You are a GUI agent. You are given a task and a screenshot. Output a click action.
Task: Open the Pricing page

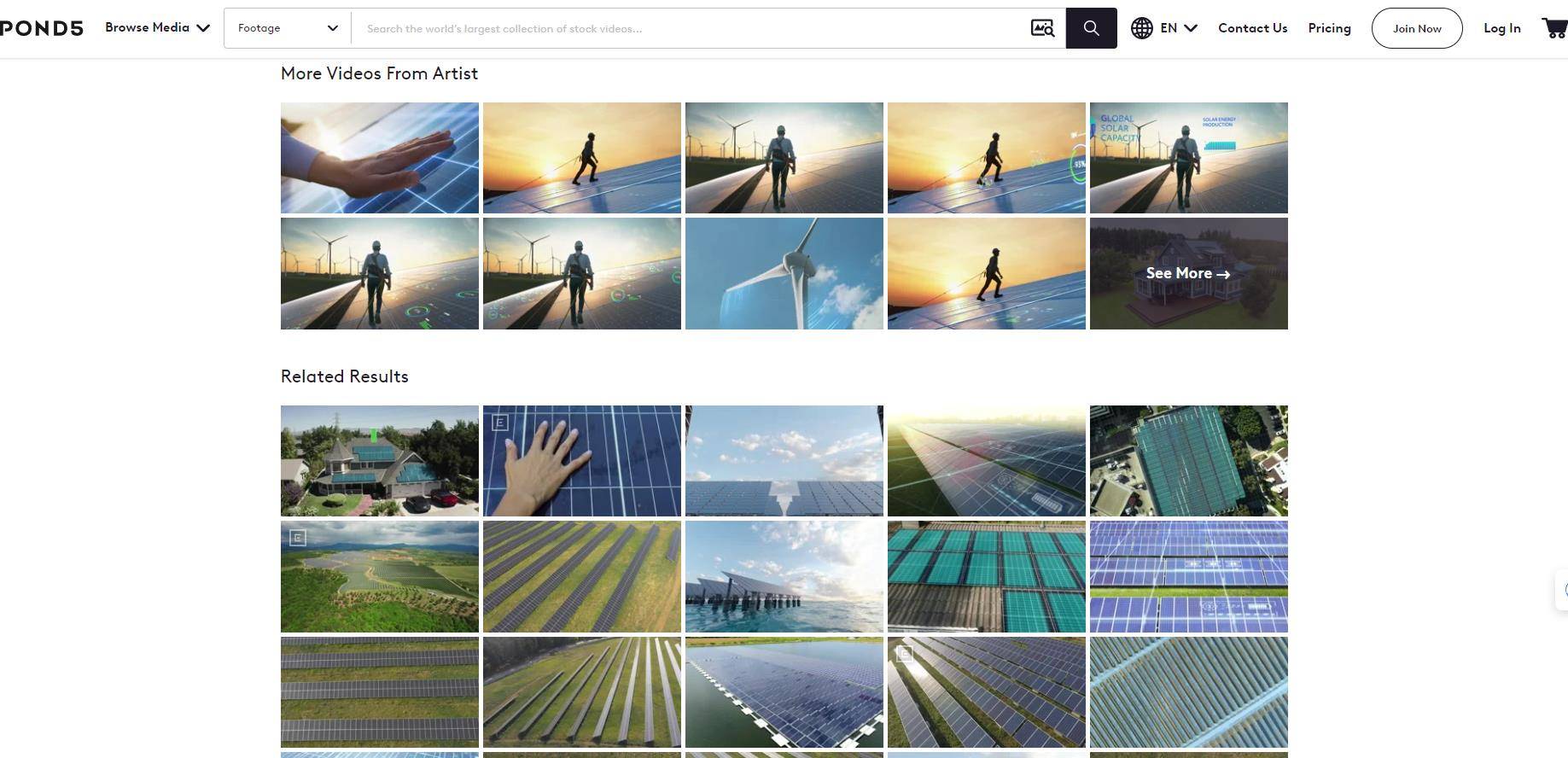[1329, 28]
